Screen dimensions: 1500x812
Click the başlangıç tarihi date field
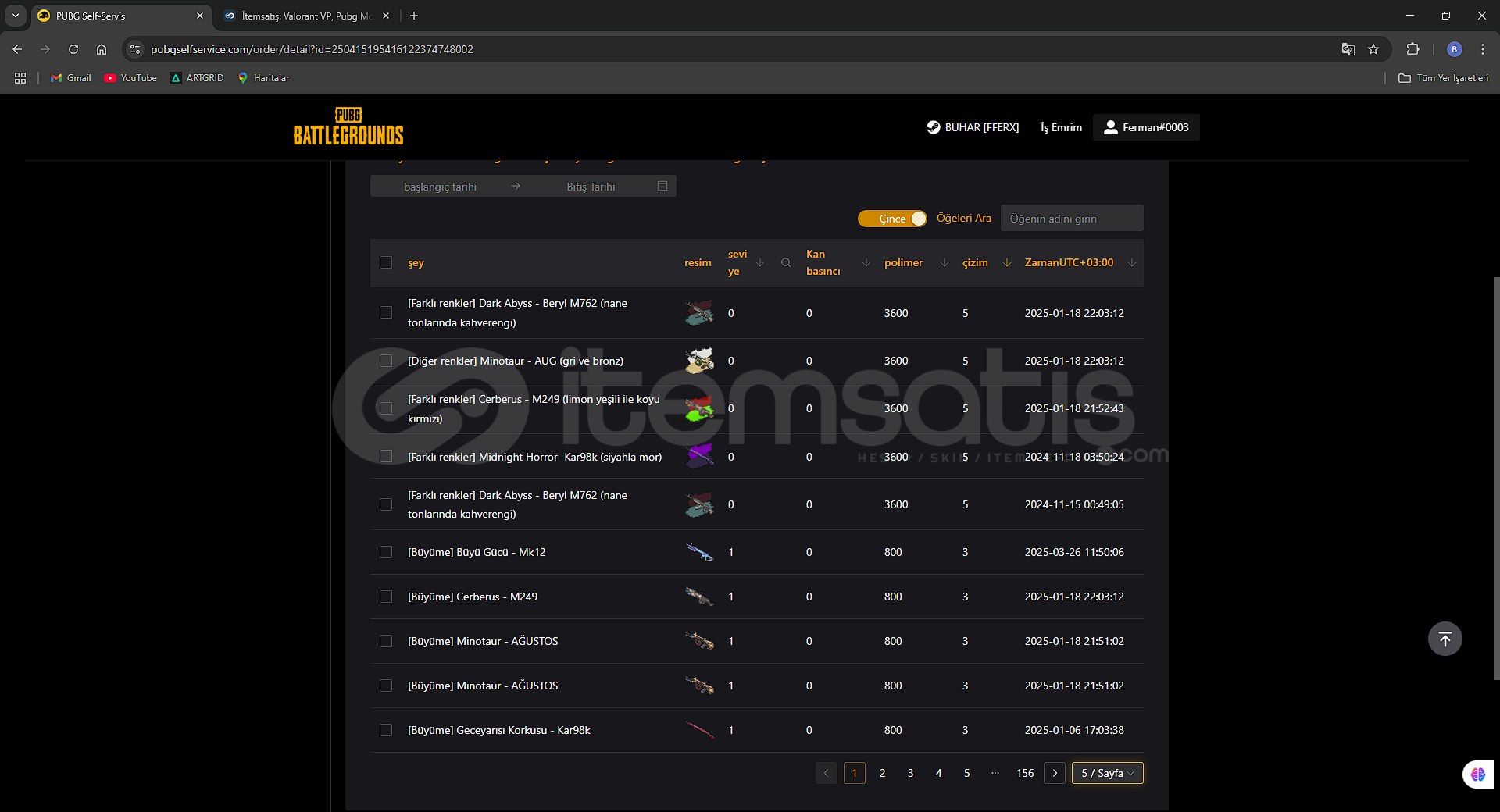click(440, 187)
